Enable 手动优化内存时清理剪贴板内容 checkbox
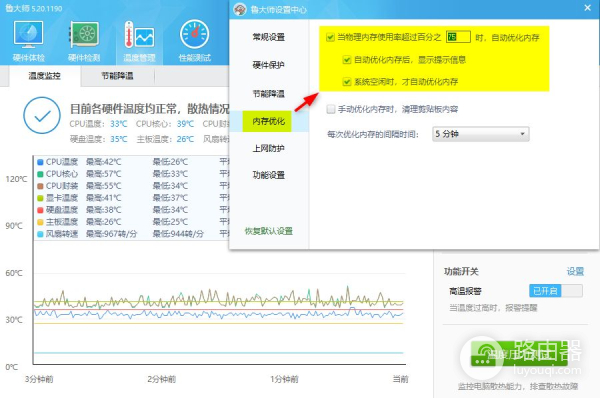600x398 pixels. [331, 109]
